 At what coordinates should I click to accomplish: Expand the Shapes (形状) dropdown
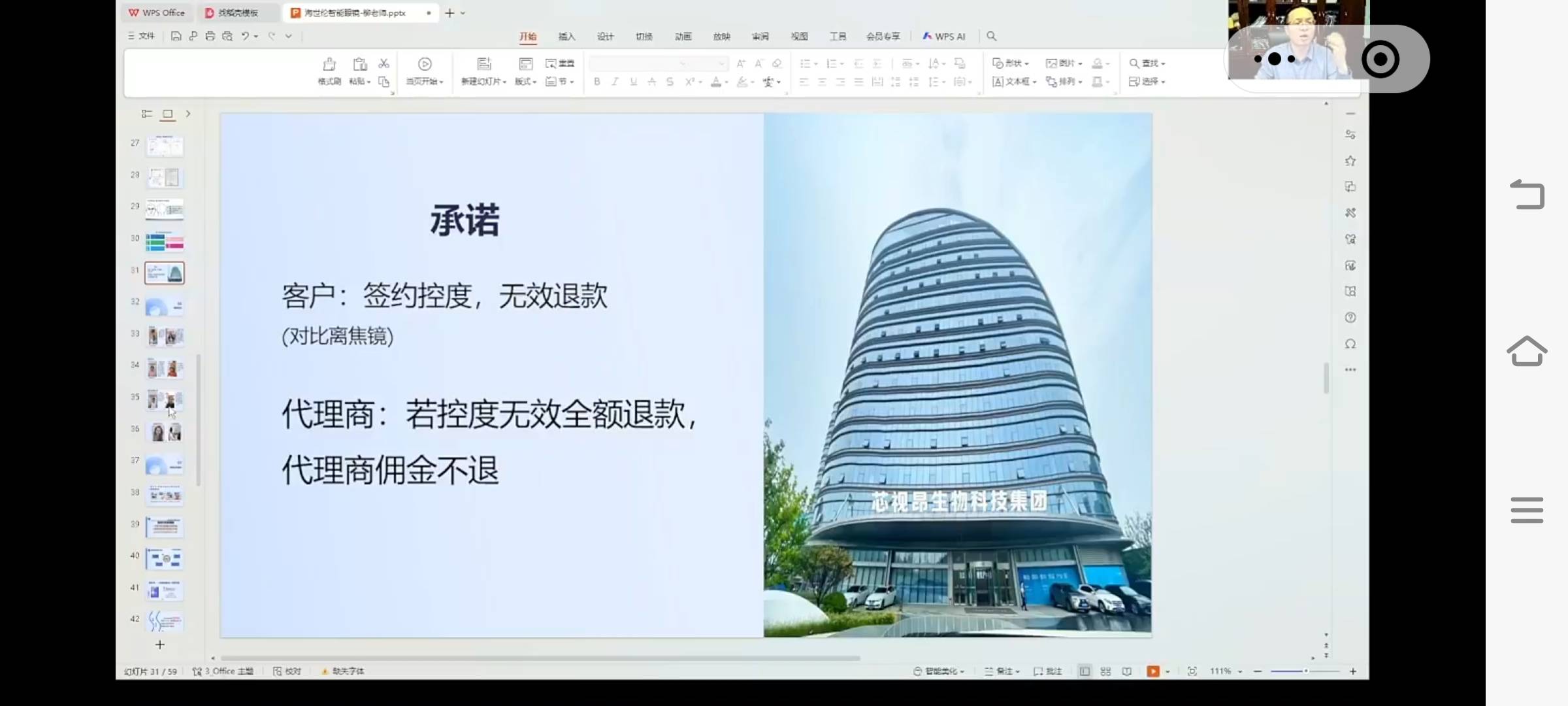(1011, 63)
